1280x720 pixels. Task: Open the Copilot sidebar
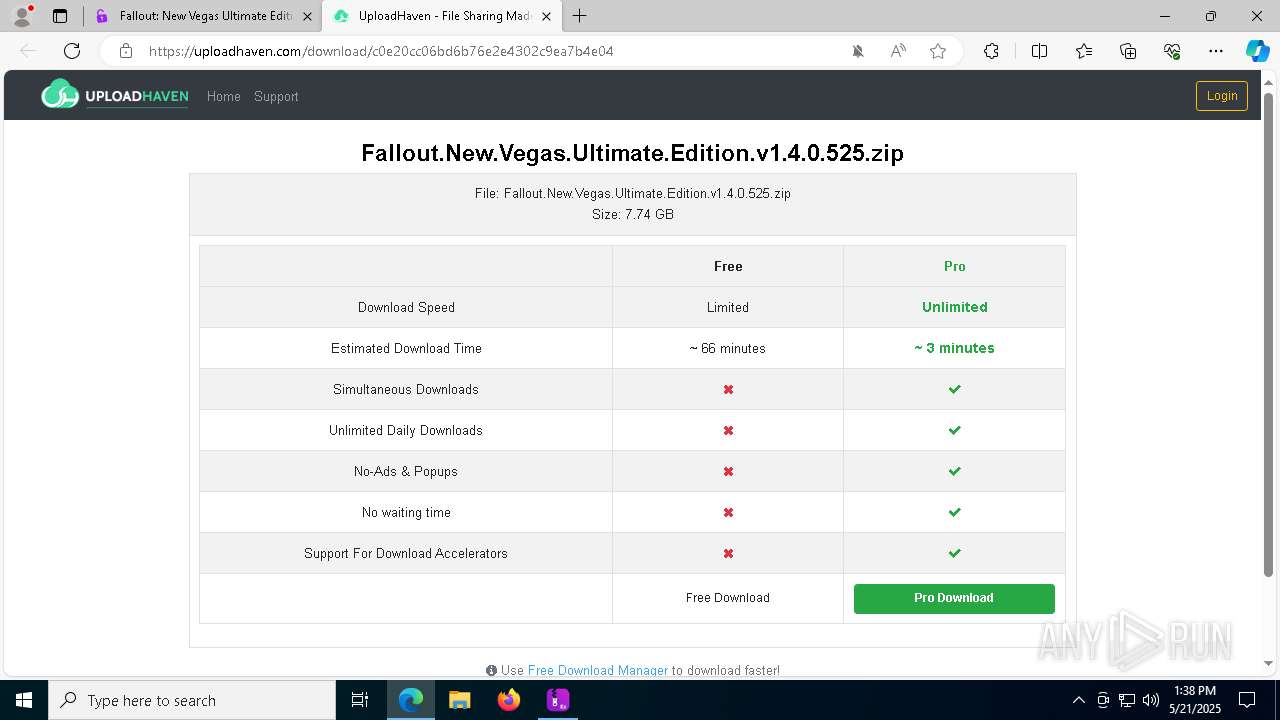pos(1257,51)
